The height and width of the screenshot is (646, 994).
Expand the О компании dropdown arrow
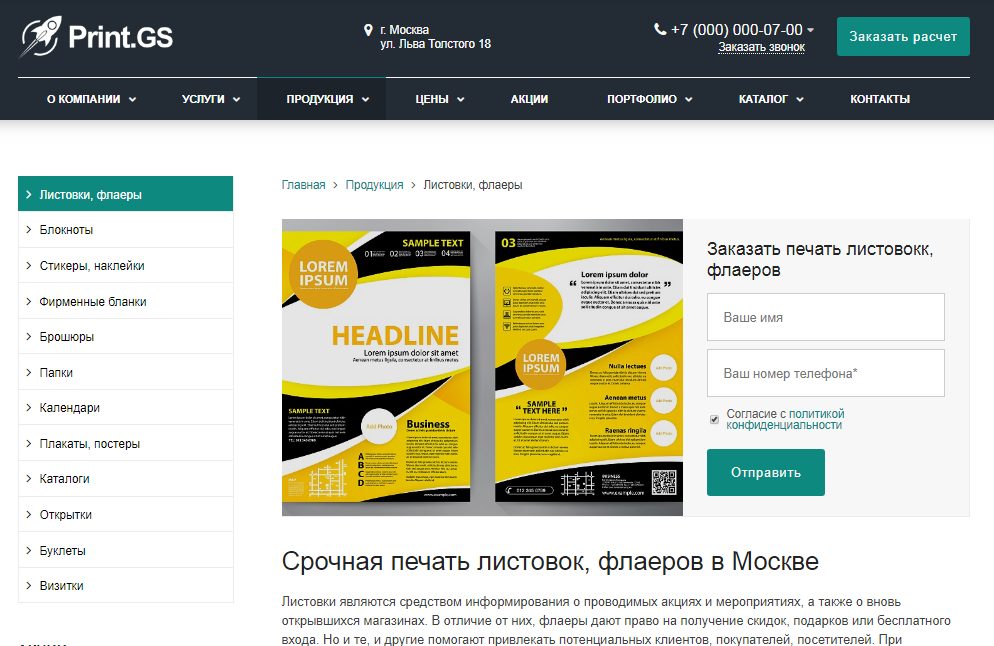(132, 100)
